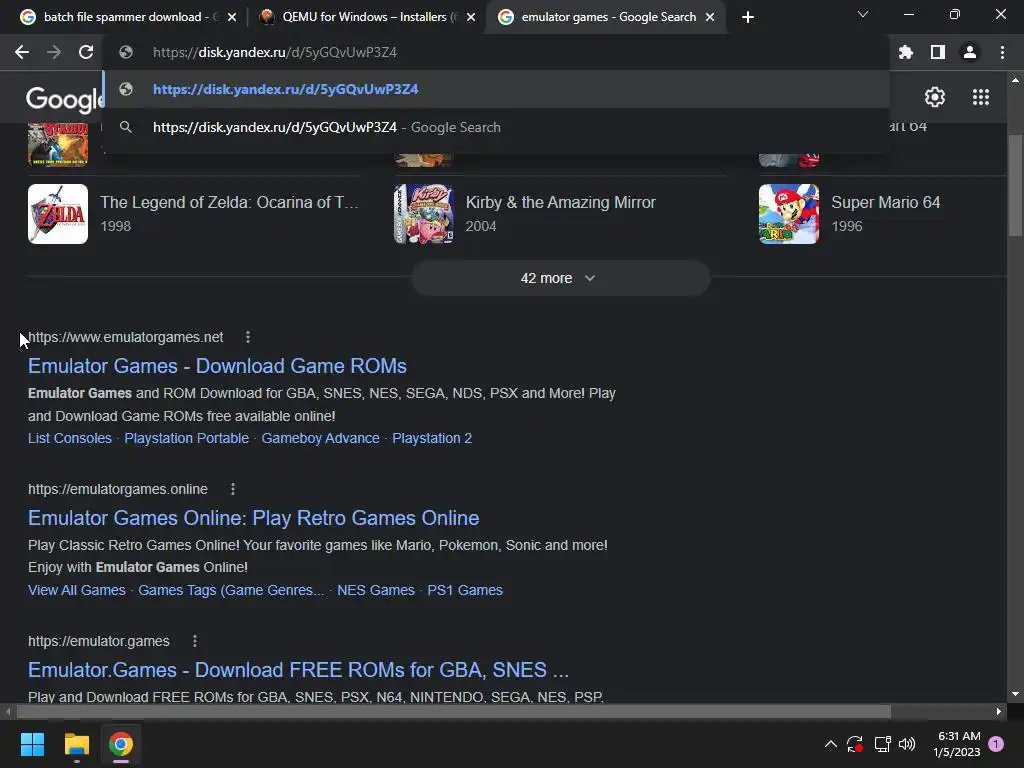The image size is (1024, 768).
Task: Click the https://www.emulatorgames.net URL text
Action: click(x=125, y=337)
